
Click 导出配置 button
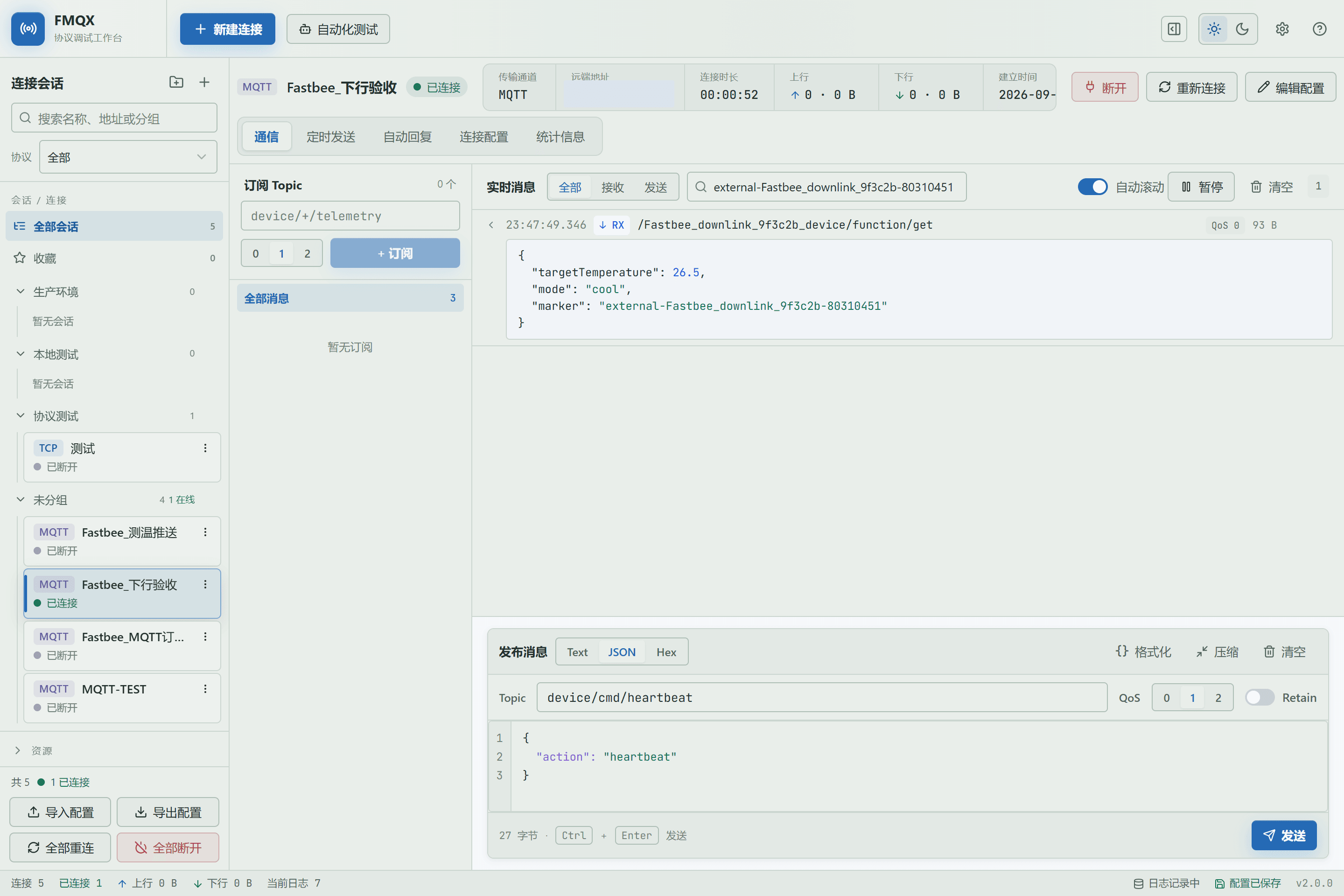pyautogui.click(x=168, y=812)
